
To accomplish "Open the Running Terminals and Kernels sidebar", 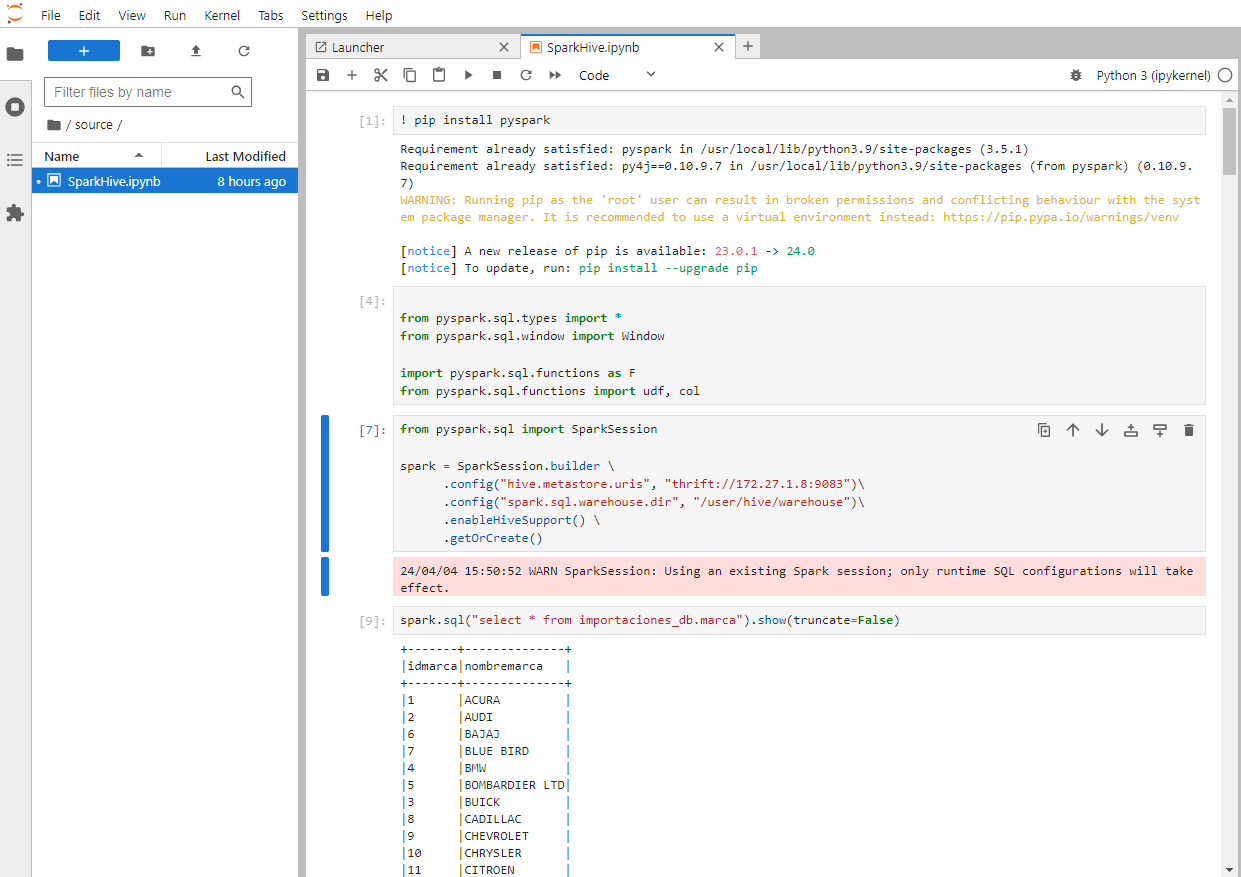I will tap(15, 107).
